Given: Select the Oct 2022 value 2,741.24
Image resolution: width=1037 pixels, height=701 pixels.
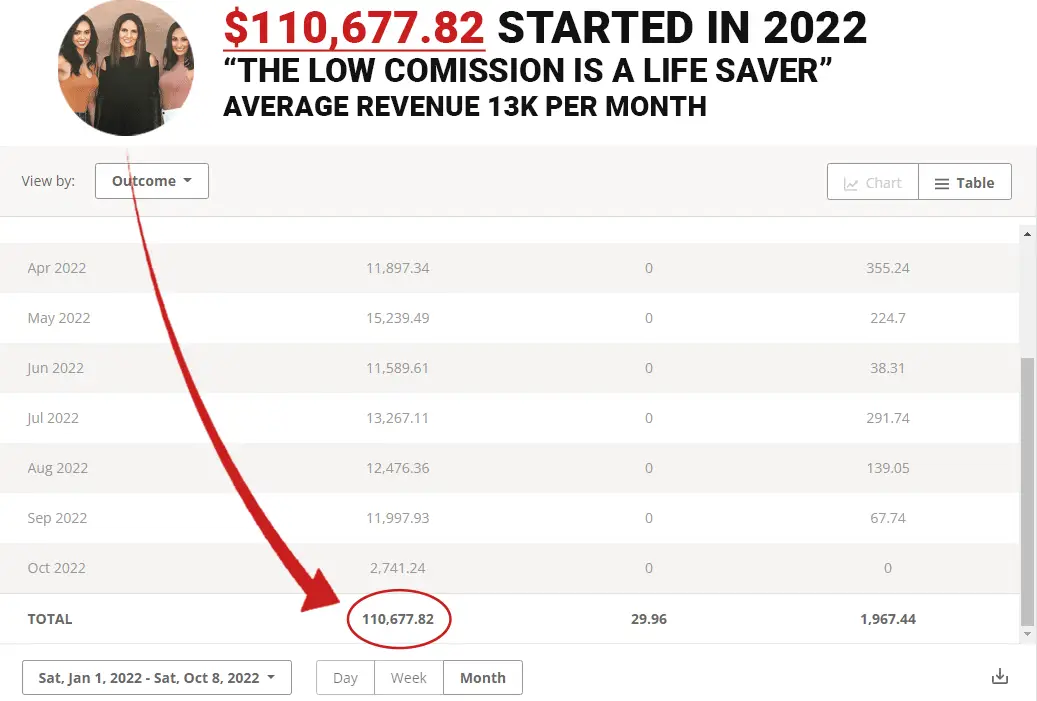Looking at the screenshot, I should (397, 568).
